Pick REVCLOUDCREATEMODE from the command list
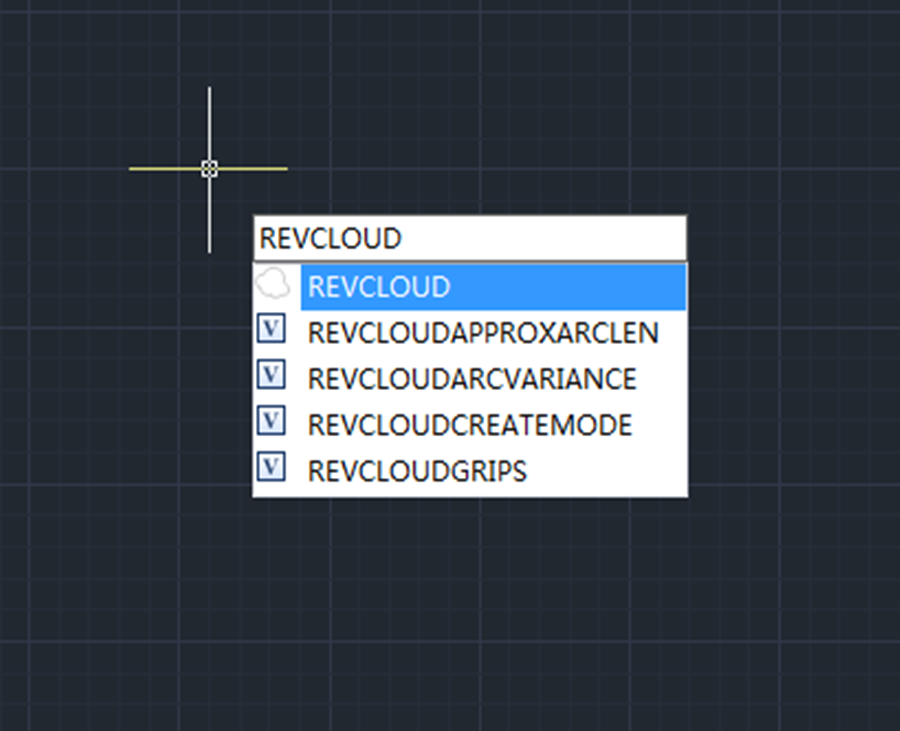 468,423
